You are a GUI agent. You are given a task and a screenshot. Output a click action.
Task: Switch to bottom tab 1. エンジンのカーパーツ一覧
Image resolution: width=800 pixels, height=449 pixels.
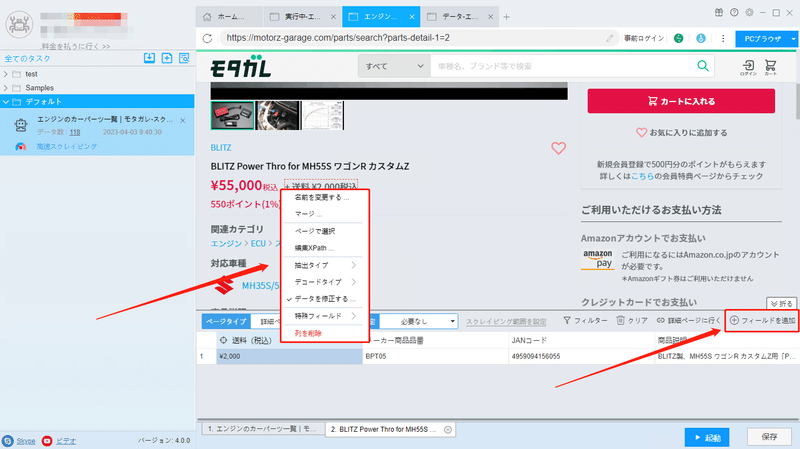click(x=262, y=429)
